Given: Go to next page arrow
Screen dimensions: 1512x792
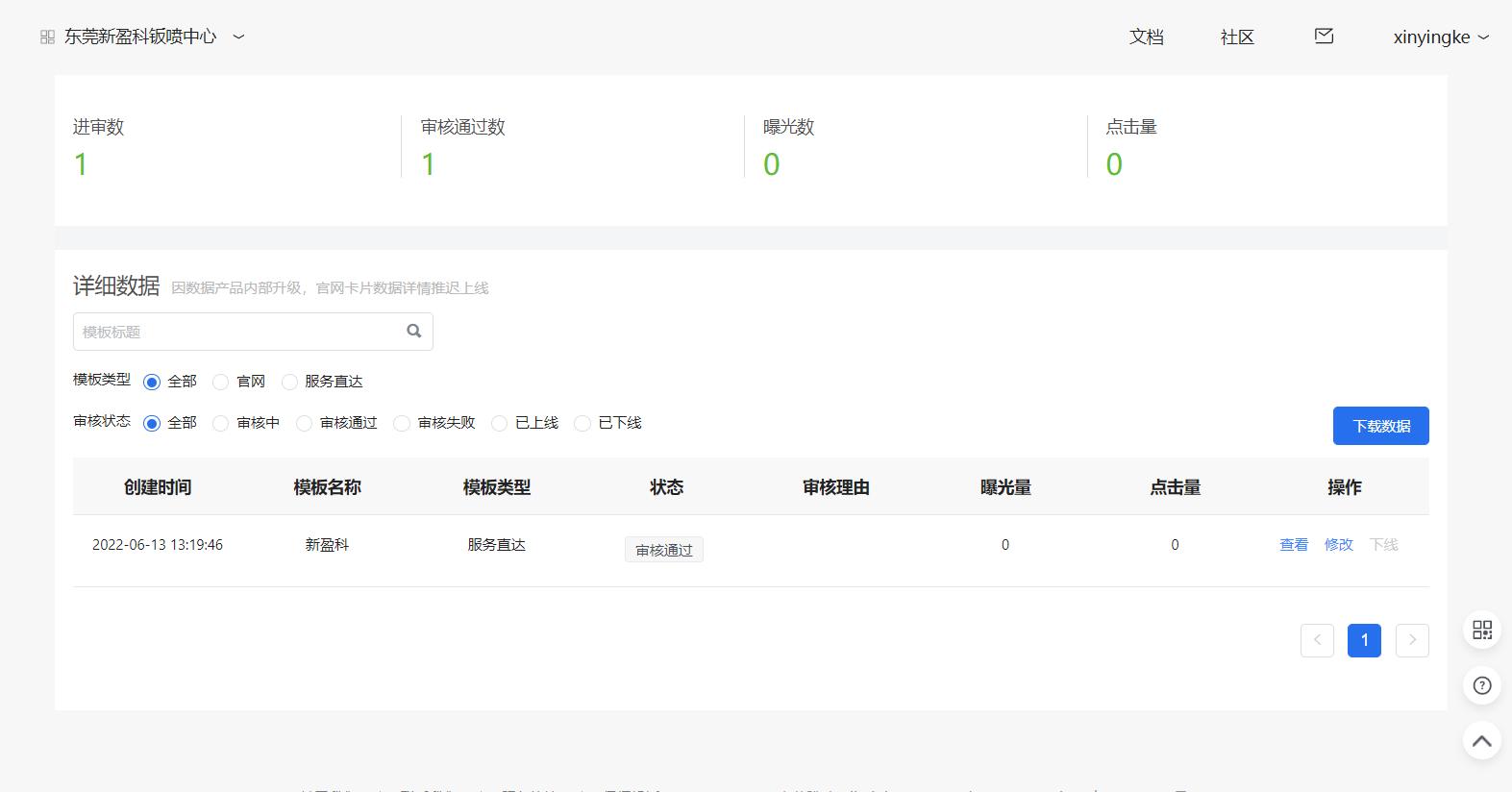Looking at the screenshot, I should click(1411, 640).
